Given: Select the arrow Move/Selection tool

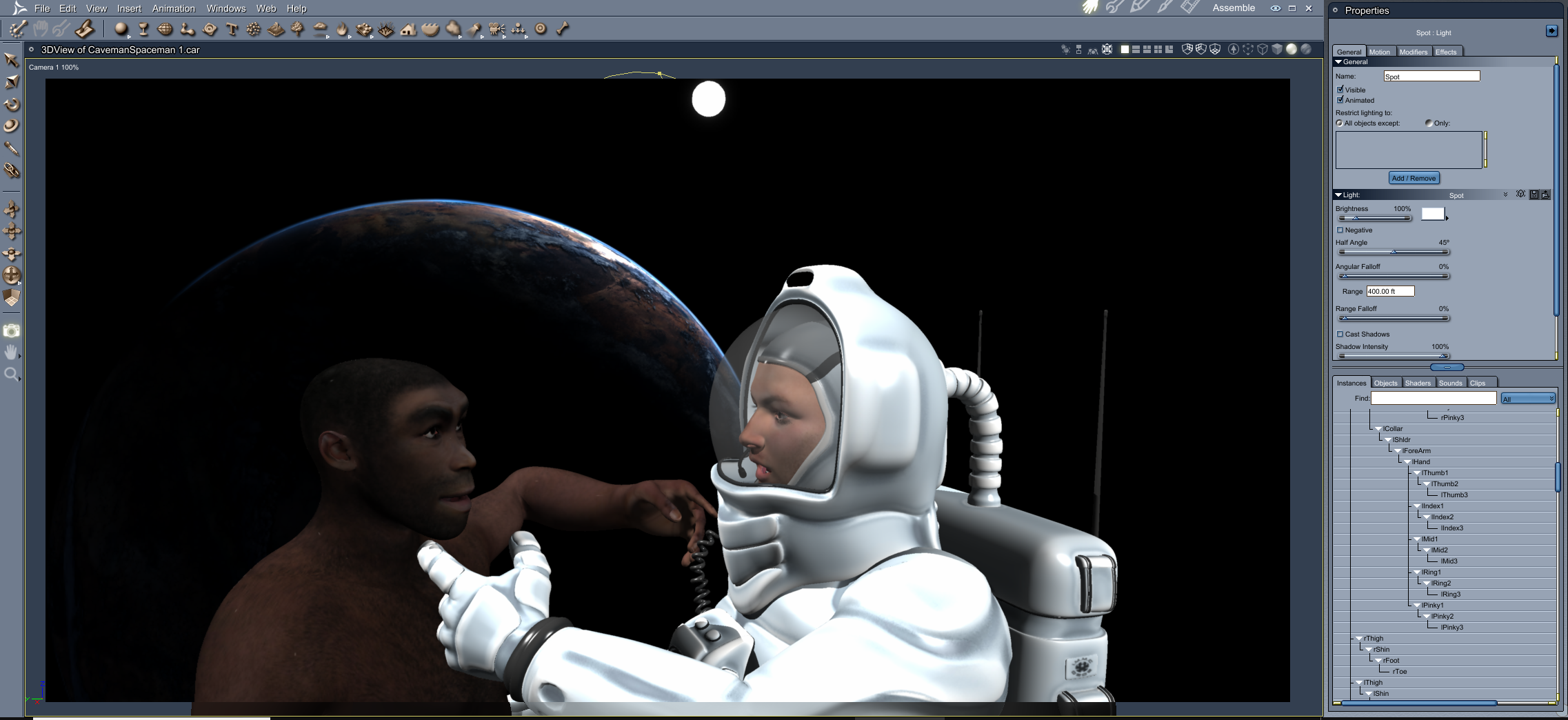Looking at the screenshot, I should (11, 60).
